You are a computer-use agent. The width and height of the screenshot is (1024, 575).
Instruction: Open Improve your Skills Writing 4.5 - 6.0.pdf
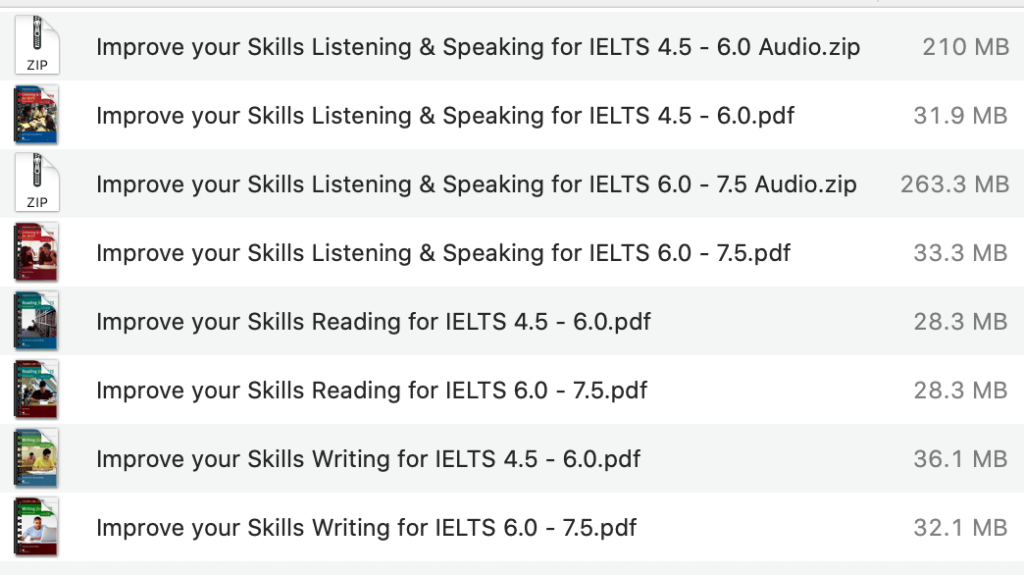coord(368,459)
